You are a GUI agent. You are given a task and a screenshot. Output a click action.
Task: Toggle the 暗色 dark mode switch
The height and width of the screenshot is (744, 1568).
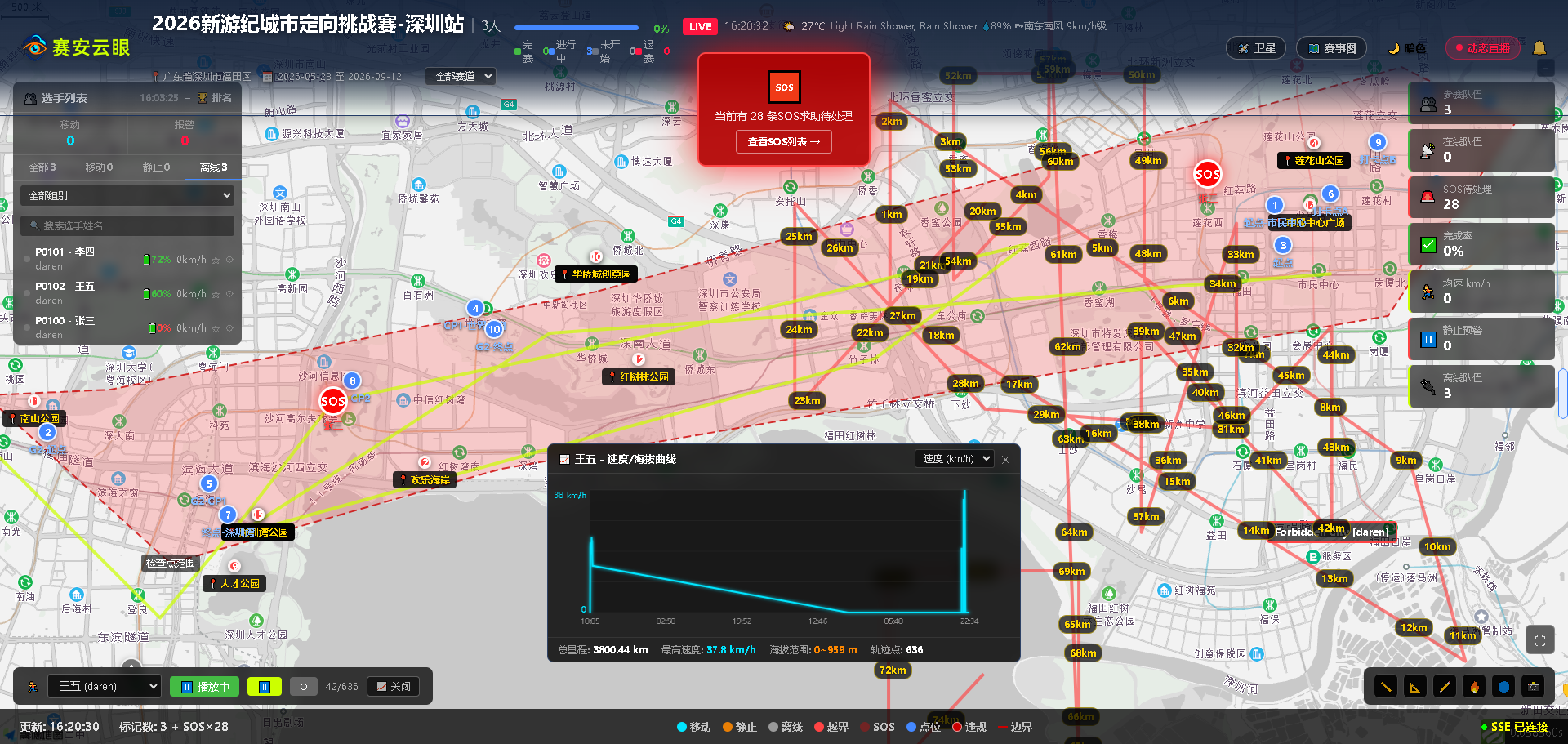coord(1407,48)
